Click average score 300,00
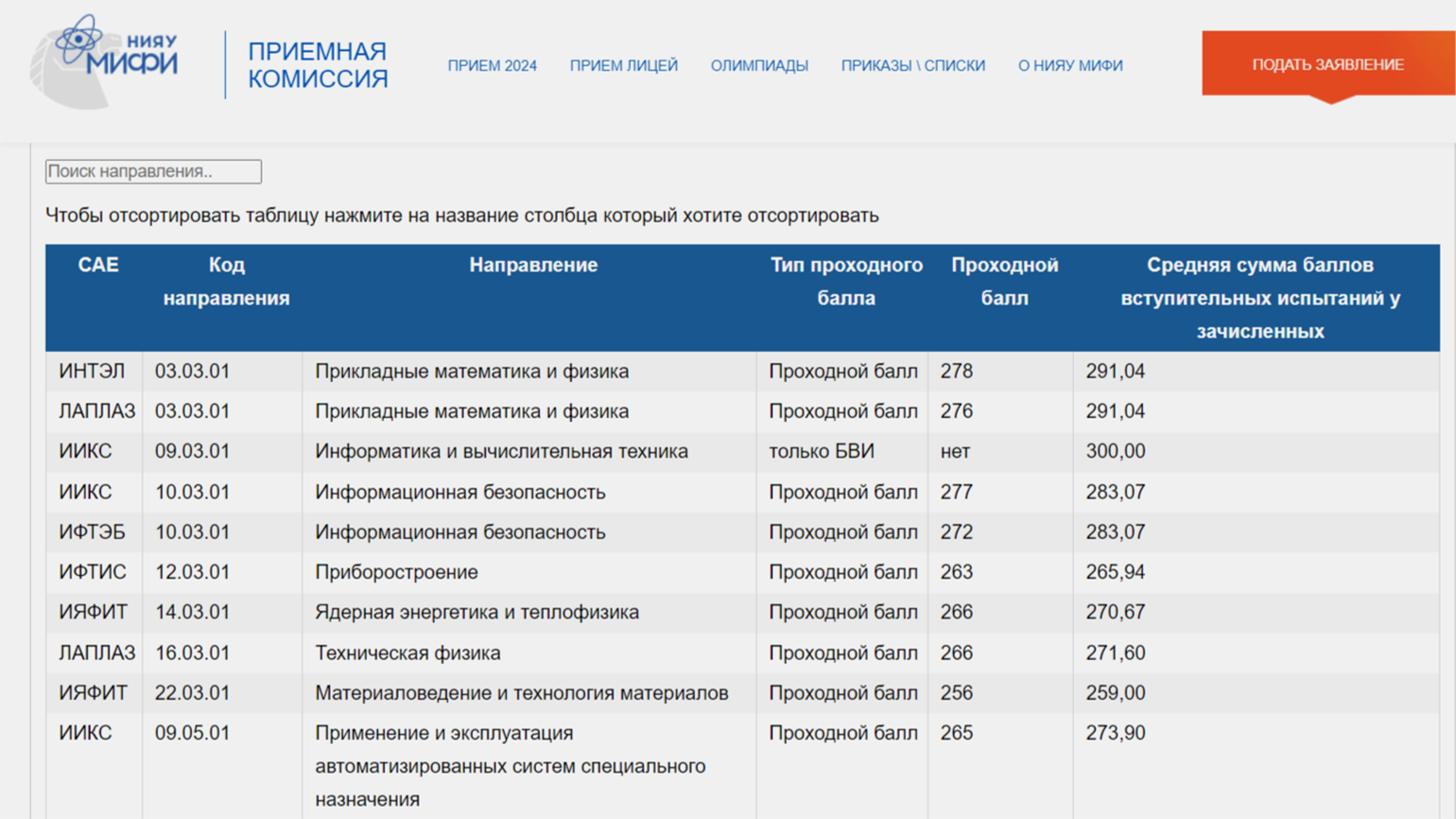The width and height of the screenshot is (1456, 819). click(1116, 452)
